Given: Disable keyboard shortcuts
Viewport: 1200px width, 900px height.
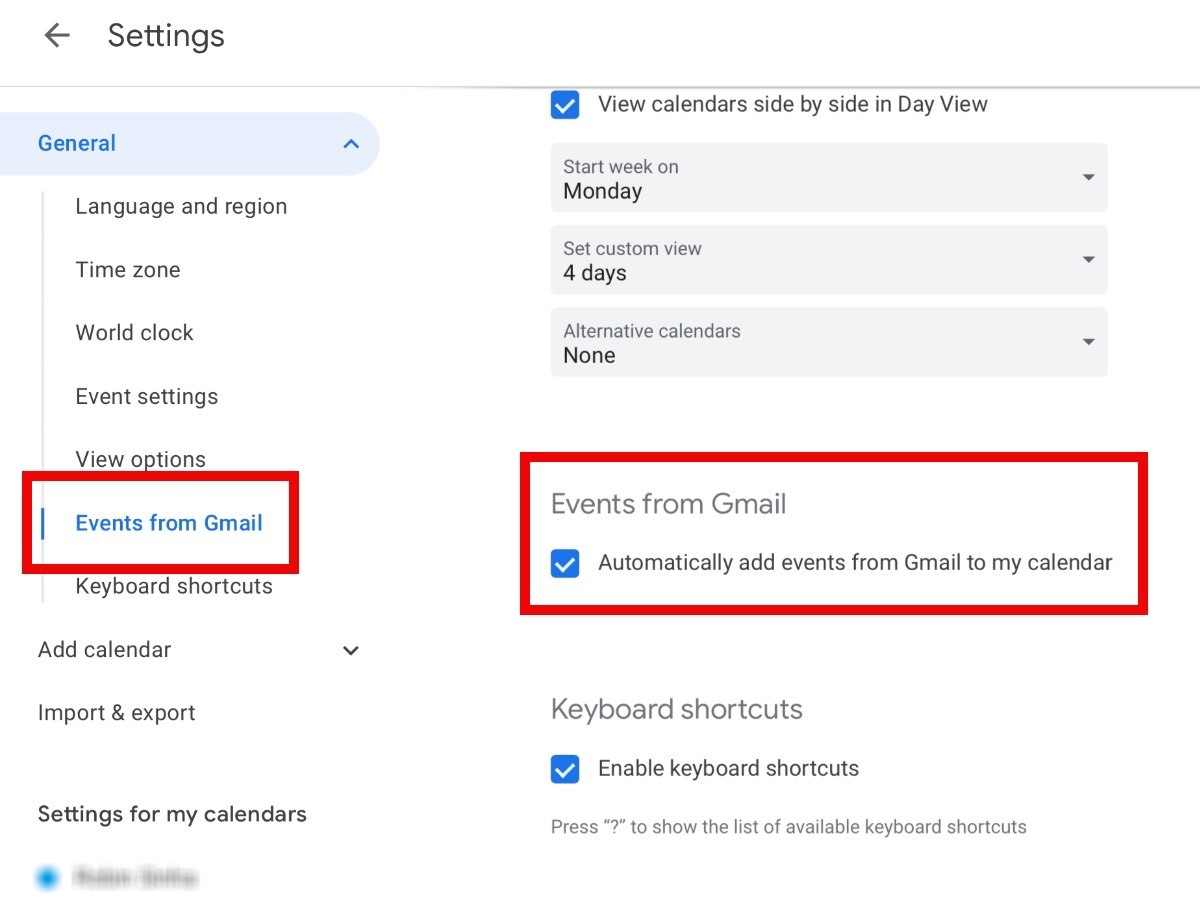Looking at the screenshot, I should (565, 769).
